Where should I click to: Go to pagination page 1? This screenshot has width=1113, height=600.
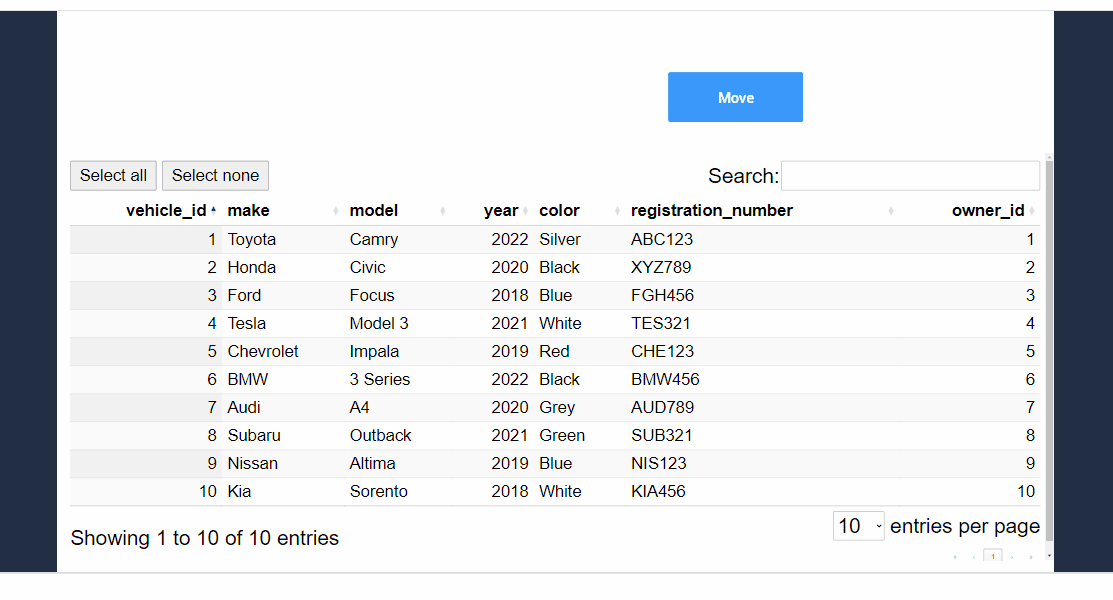[992, 556]
